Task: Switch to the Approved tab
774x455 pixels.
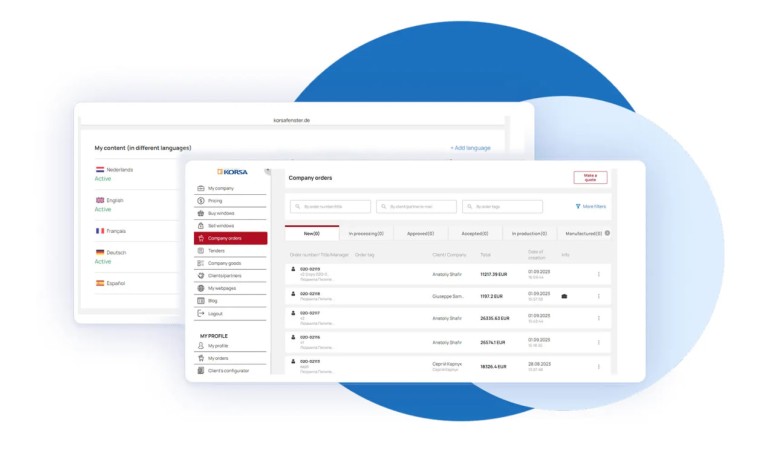Action: click(x=420, y=233)
